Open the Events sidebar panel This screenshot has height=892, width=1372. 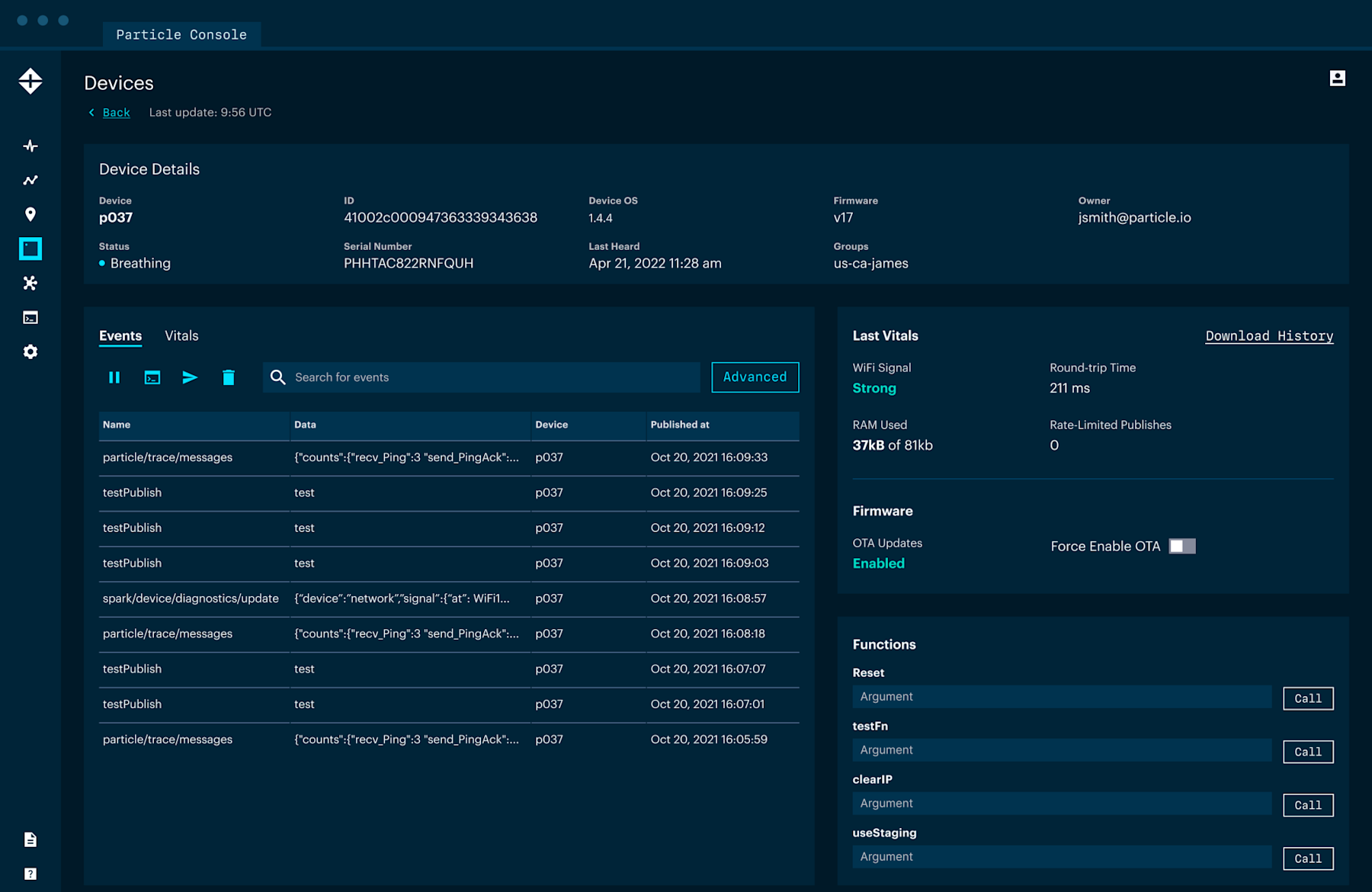(x=30, y=145)
